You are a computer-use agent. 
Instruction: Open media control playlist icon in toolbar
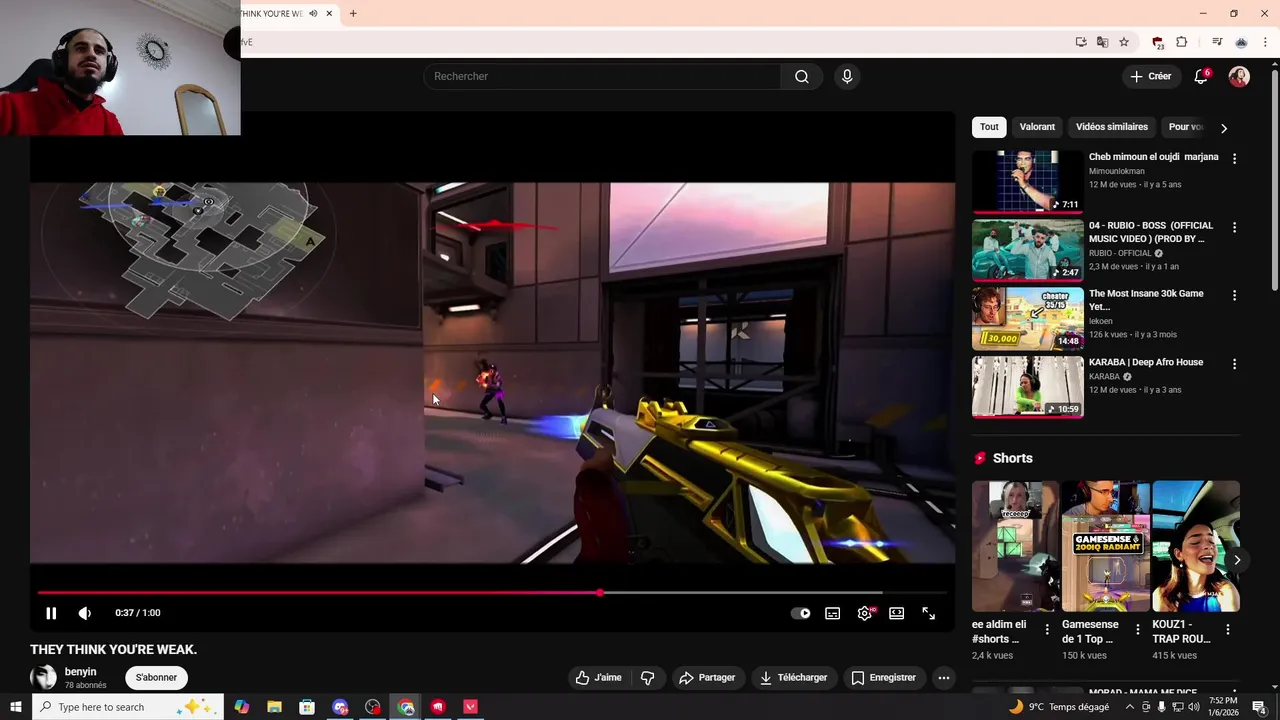coord(1217,42)
